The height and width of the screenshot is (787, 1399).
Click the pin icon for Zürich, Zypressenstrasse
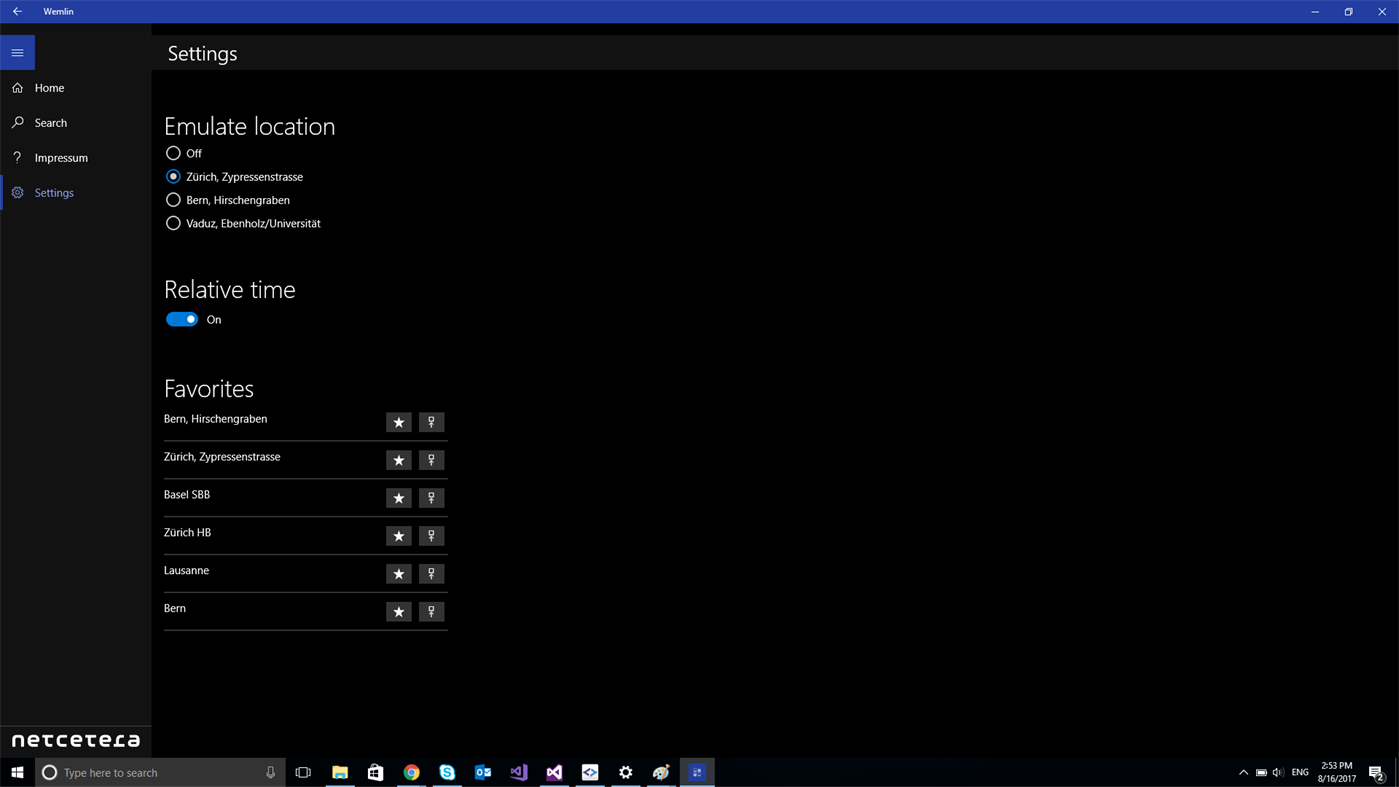point(431,459)
